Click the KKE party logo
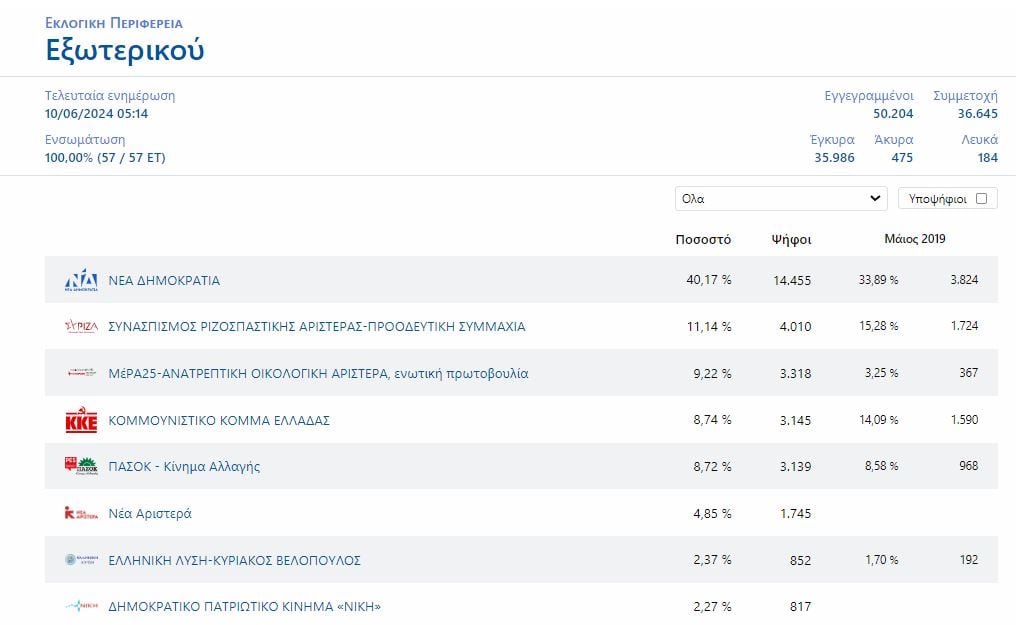 [x=81, y=420]
